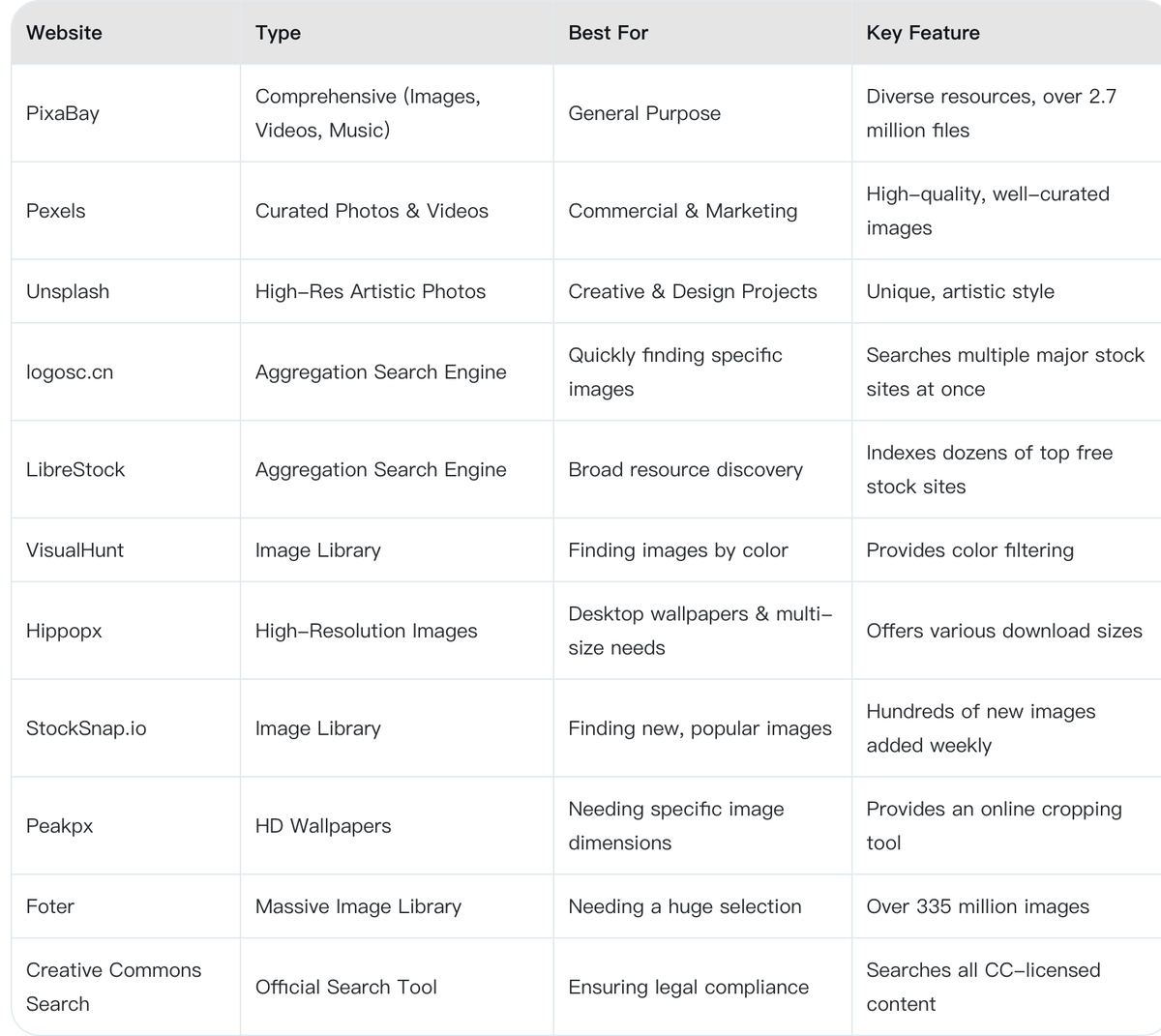
Task: Select the PixaBay website cell
Action: 63,113
